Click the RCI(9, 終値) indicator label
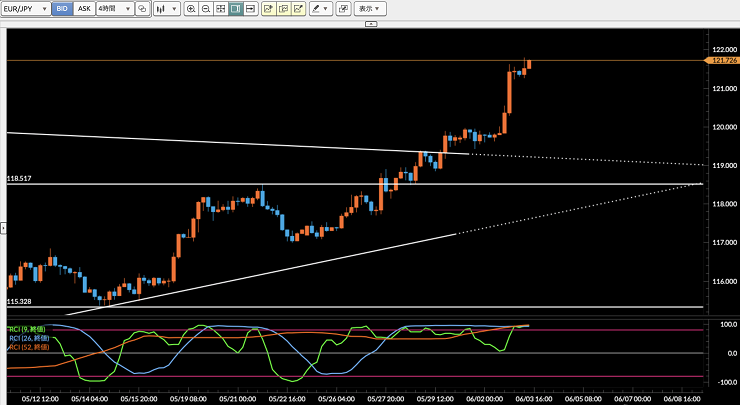This screenshot has width=740, height=405. 27,329
